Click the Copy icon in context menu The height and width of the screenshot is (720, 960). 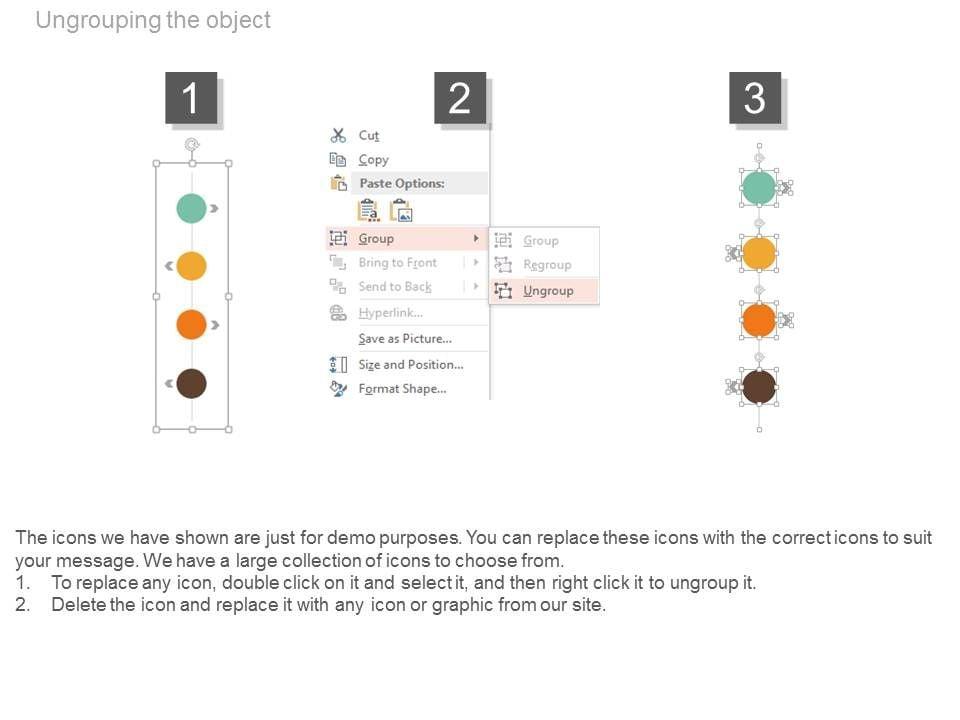[x=338, y=160]
